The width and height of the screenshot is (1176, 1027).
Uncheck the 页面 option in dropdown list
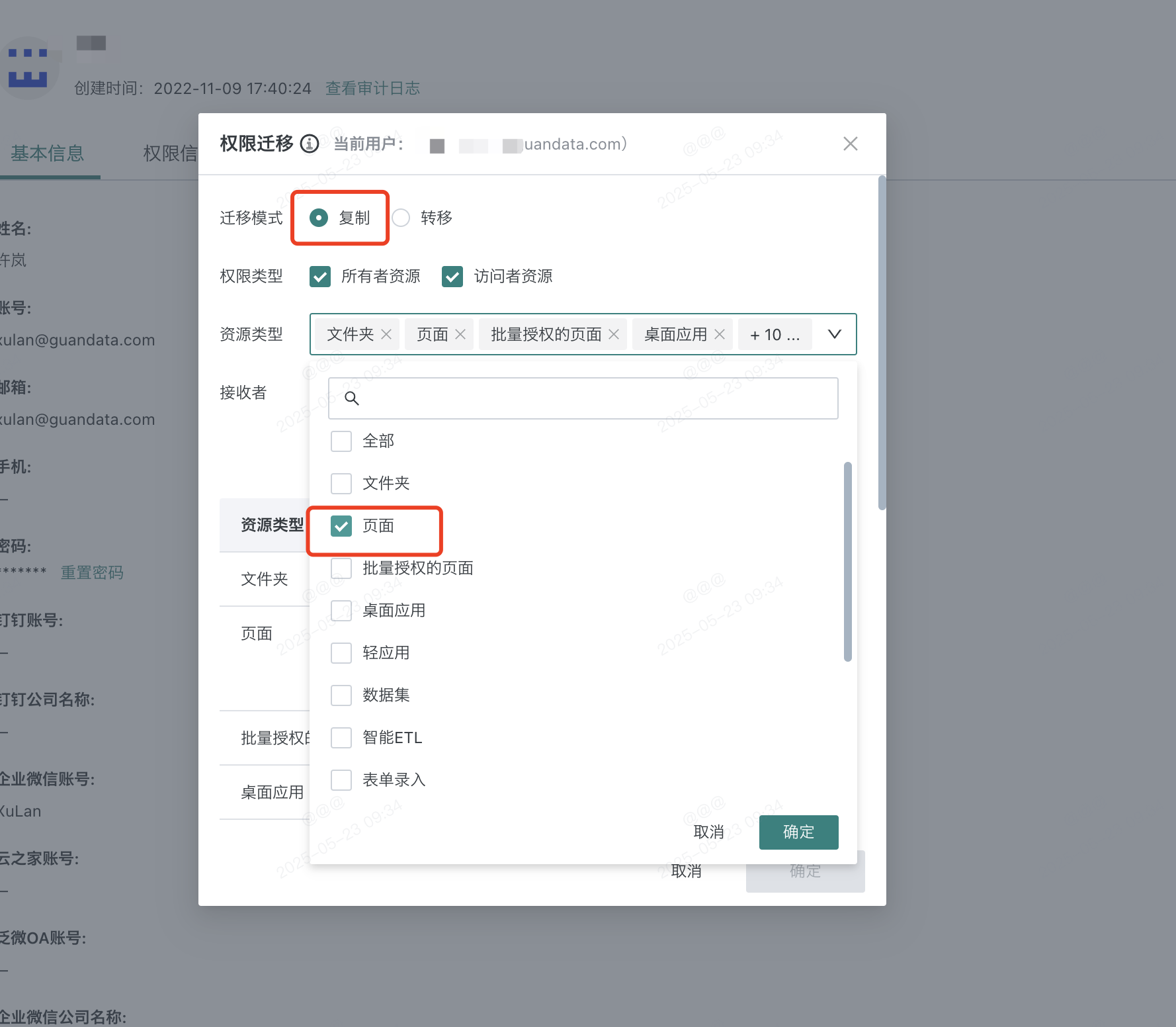point(341,526)
